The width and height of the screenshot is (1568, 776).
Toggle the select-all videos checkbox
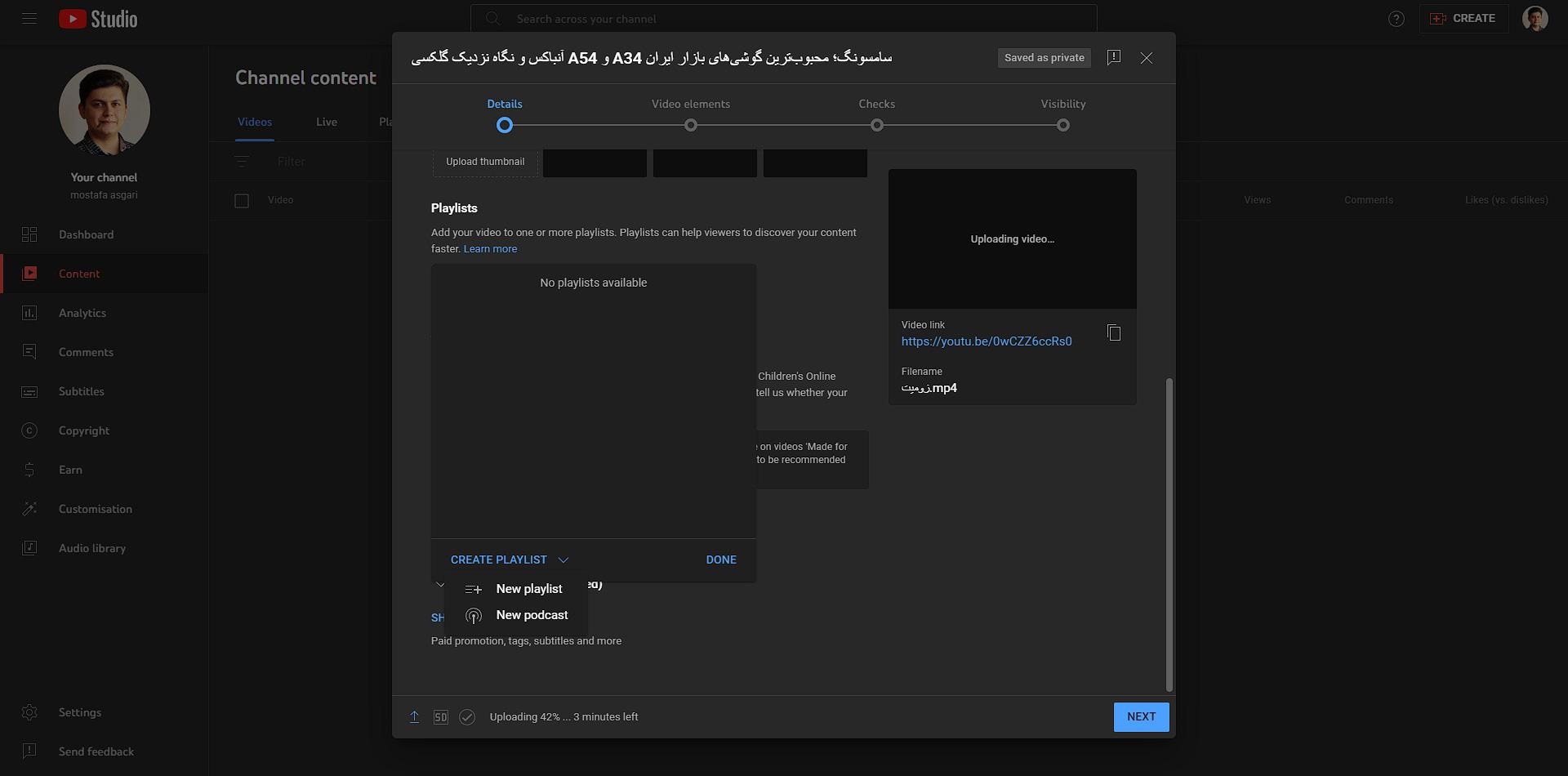pos(242,200)
